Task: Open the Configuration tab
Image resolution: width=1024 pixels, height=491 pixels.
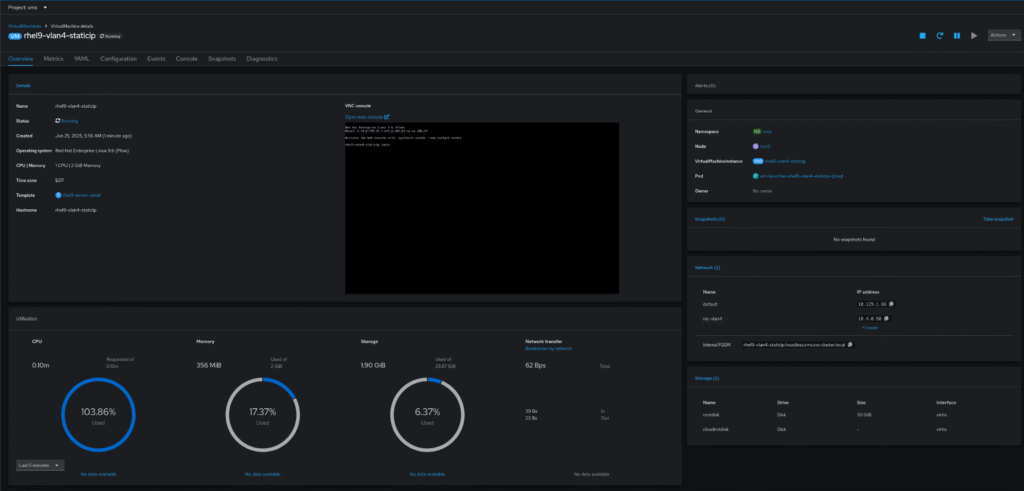Action: click(x=118, y=59)
